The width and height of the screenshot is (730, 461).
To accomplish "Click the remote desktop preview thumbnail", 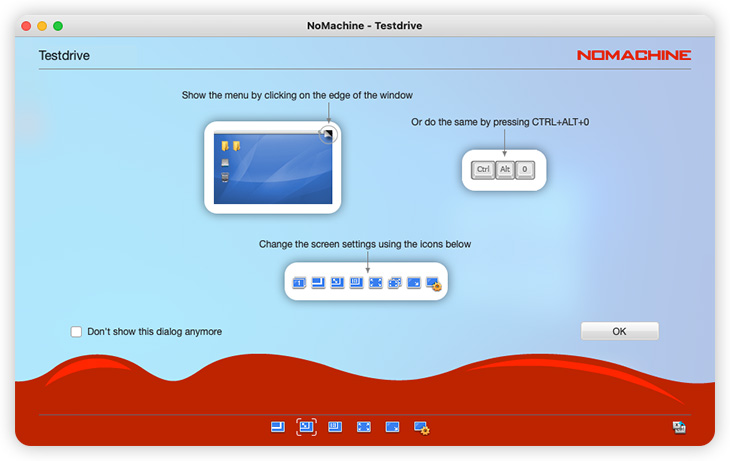I will [x=272, y=170].
